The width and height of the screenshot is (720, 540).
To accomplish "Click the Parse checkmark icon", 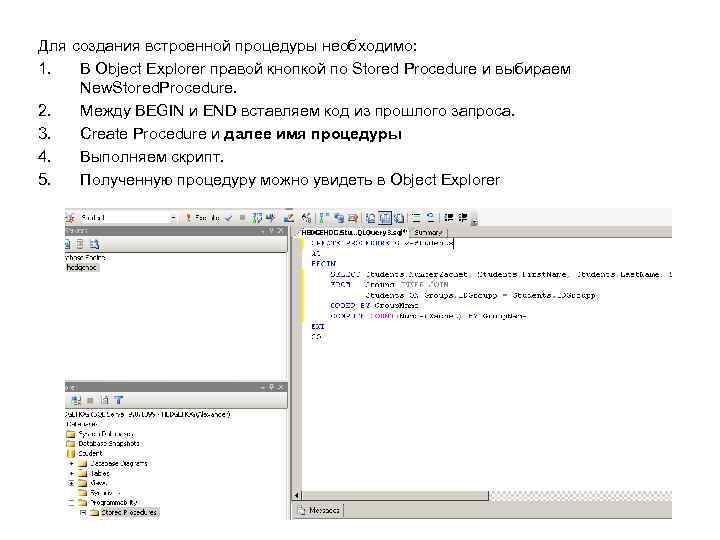I will pos(229,218).
